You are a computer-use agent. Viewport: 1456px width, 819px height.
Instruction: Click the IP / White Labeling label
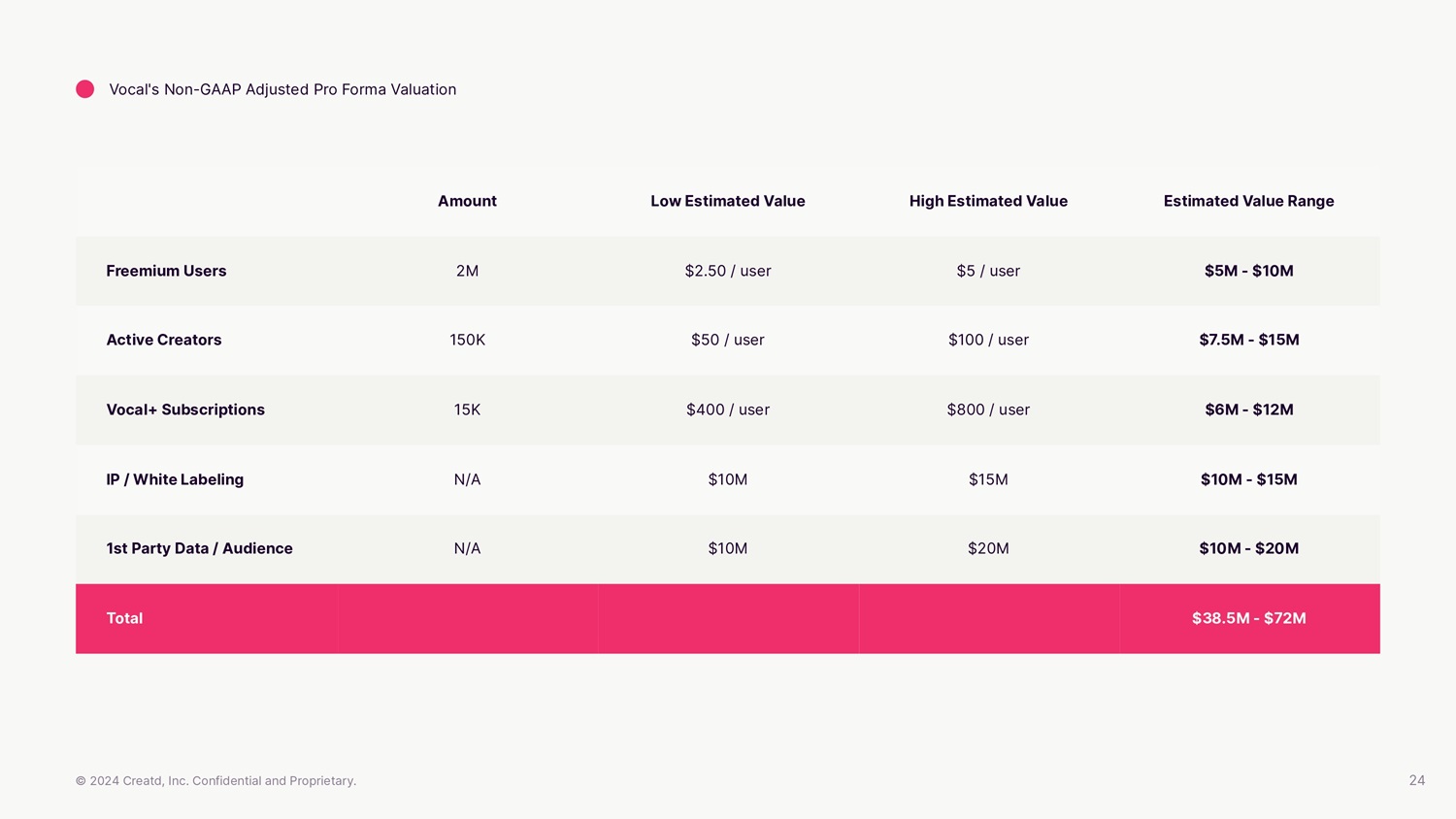point(175,479)
